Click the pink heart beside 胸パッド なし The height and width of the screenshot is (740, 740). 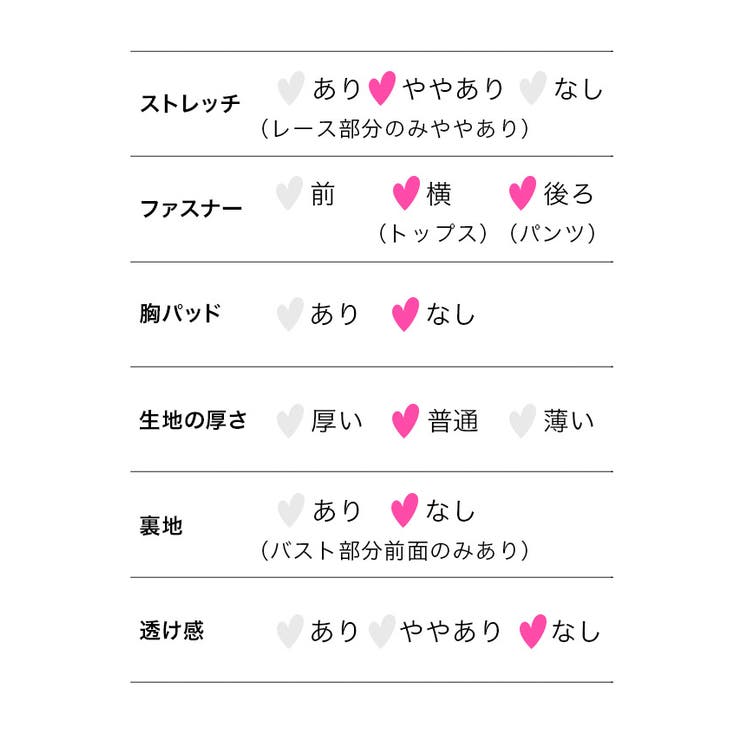pos(405,315)
